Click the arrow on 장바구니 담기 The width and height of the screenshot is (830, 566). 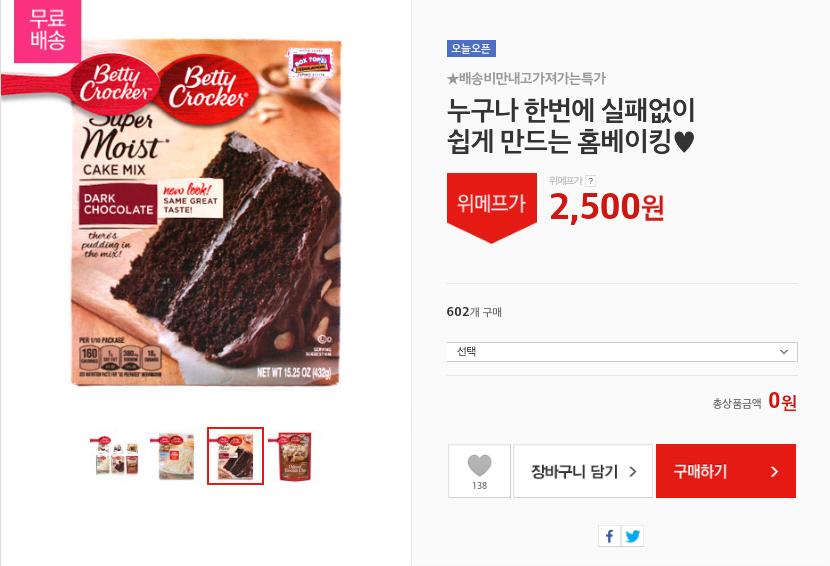pyautogui.click(x=633, y=471)
